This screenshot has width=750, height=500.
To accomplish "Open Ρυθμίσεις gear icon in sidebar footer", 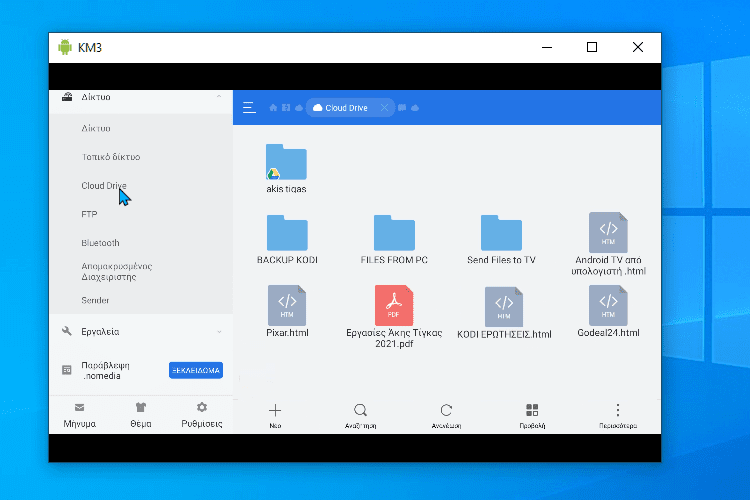I will 202,407.
